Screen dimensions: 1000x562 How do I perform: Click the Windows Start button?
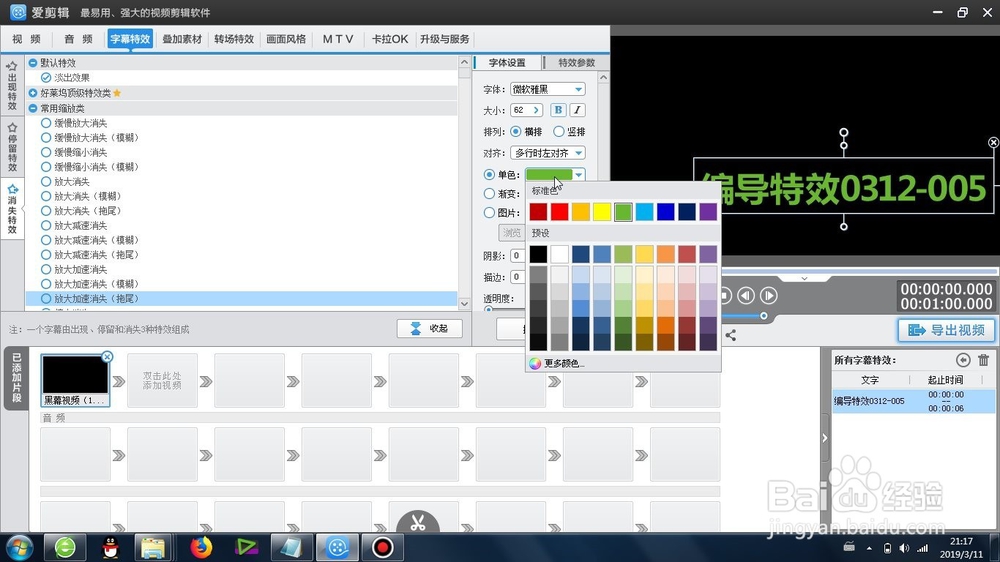[x=19, y=547]
